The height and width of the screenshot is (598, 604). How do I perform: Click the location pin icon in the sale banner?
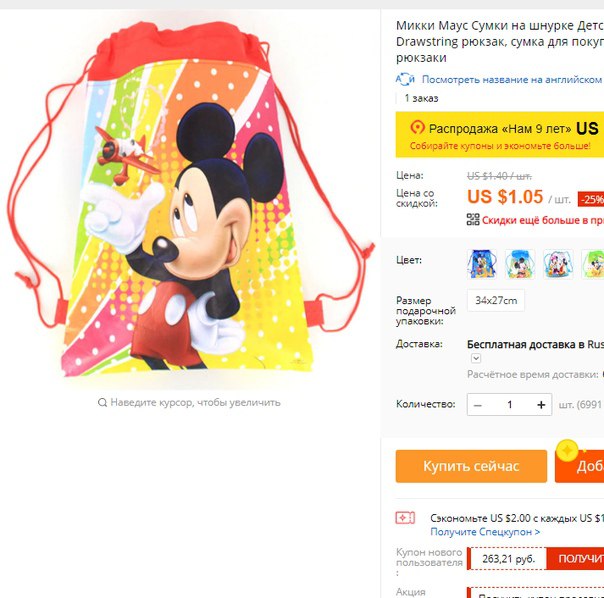point(417,127)
